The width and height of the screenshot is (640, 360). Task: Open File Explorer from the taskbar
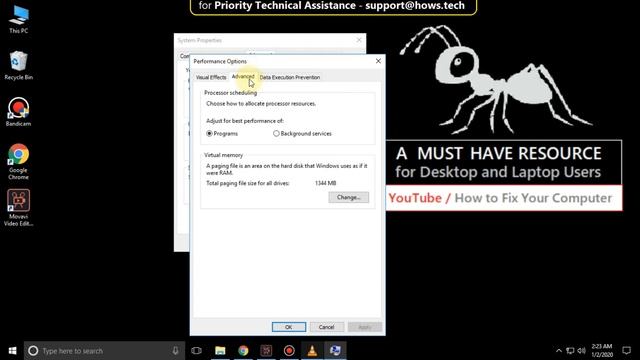(220, 351)
